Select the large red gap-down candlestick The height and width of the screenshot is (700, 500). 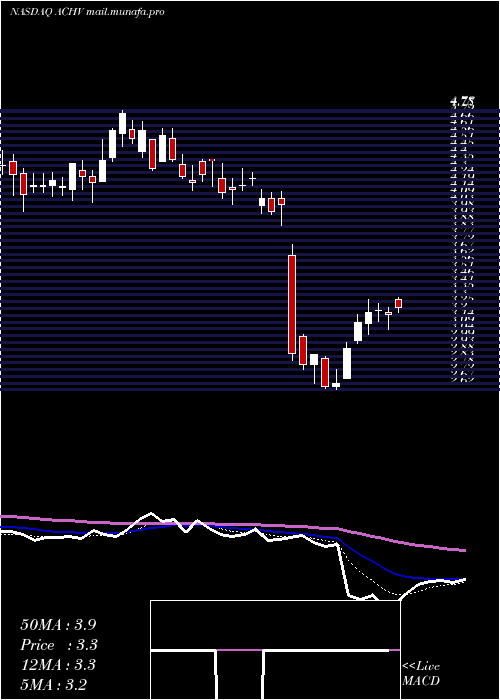tap(292, 304)
